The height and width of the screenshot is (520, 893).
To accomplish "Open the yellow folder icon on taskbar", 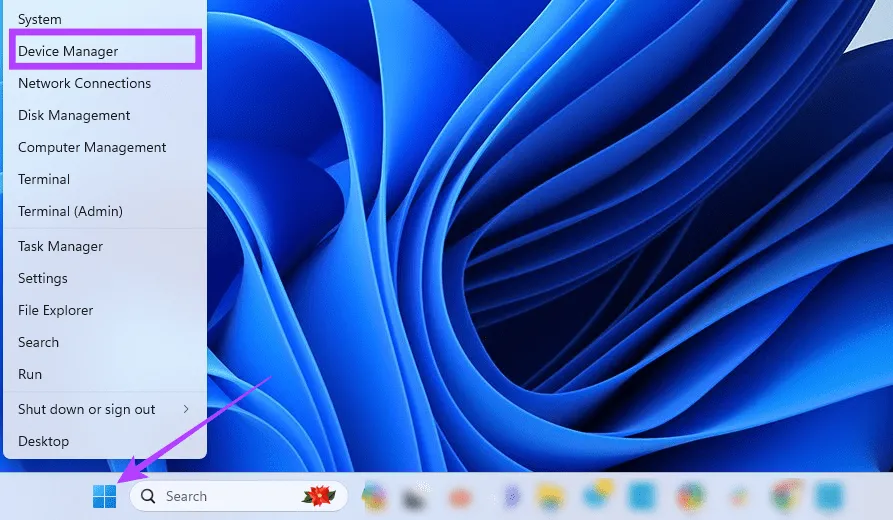I will click(x=551, y=496).
